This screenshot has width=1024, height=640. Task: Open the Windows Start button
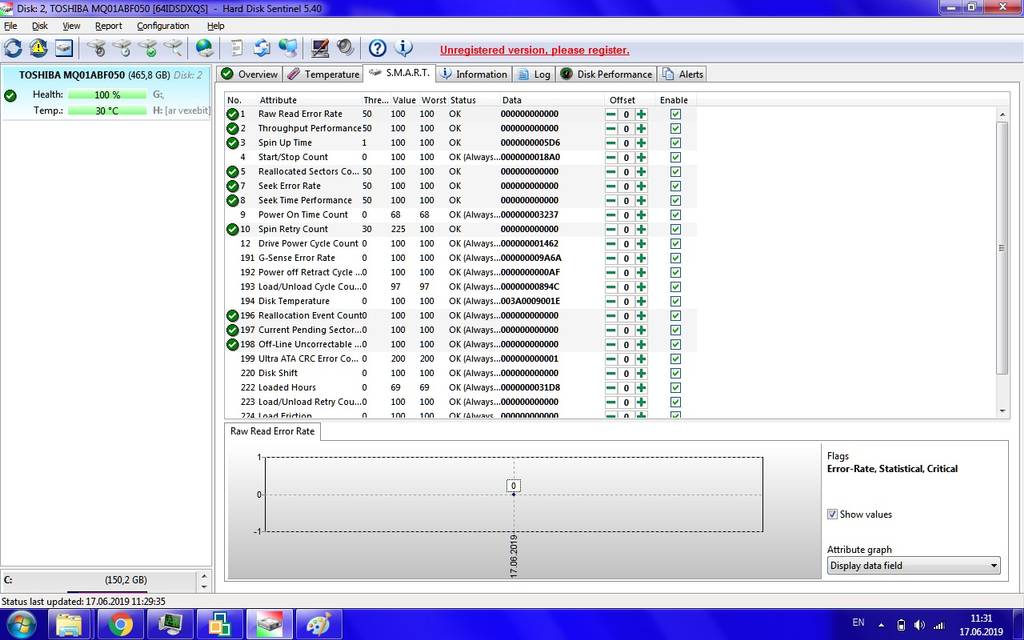21,625
